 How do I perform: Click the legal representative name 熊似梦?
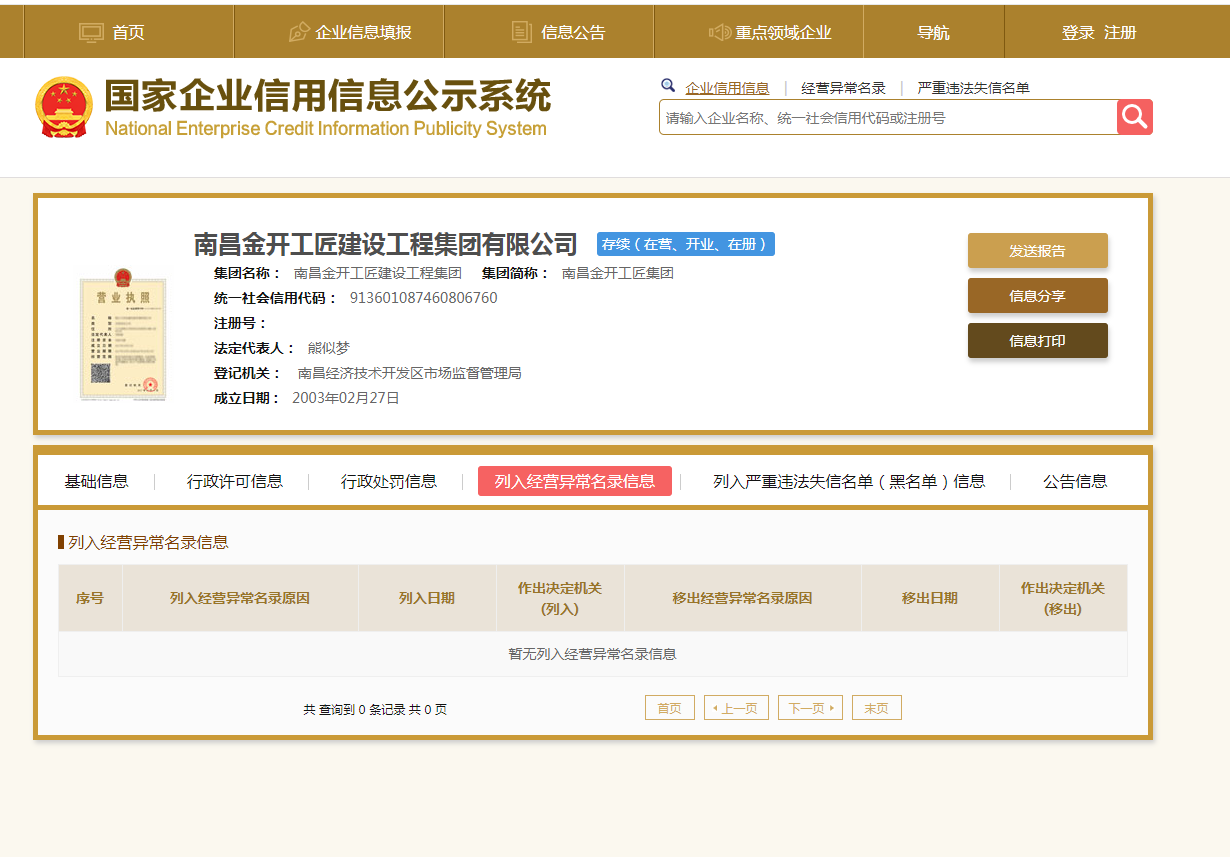coord(329,348)
